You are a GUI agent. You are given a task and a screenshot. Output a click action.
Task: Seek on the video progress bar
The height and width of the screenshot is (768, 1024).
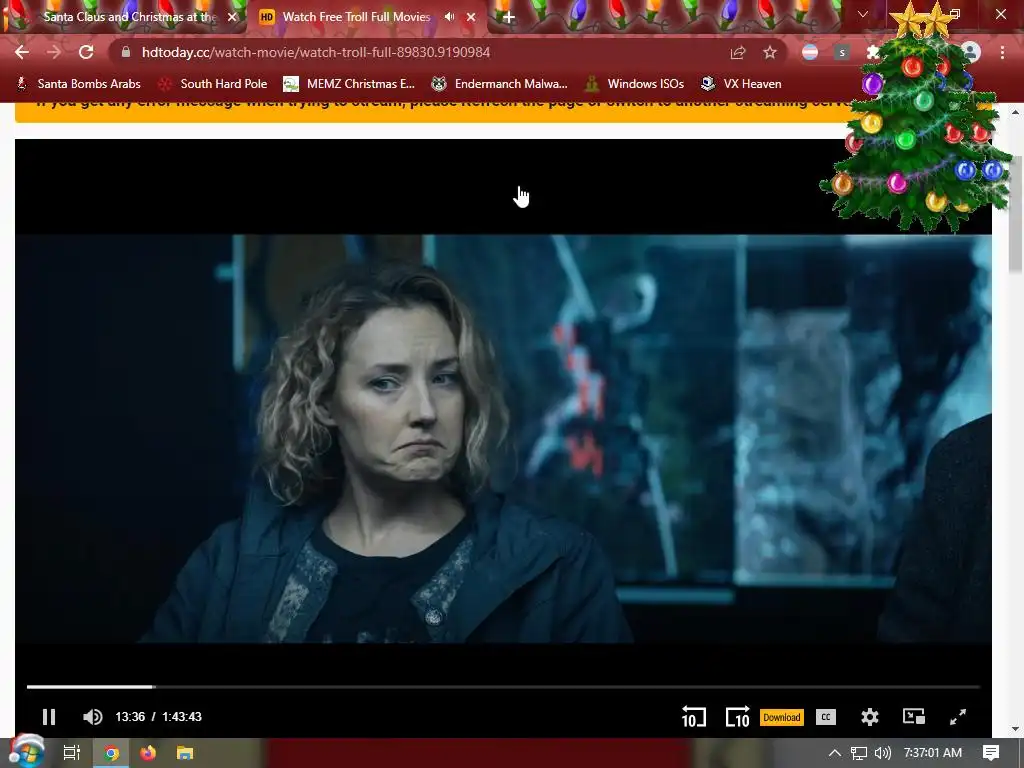point(503,687)
